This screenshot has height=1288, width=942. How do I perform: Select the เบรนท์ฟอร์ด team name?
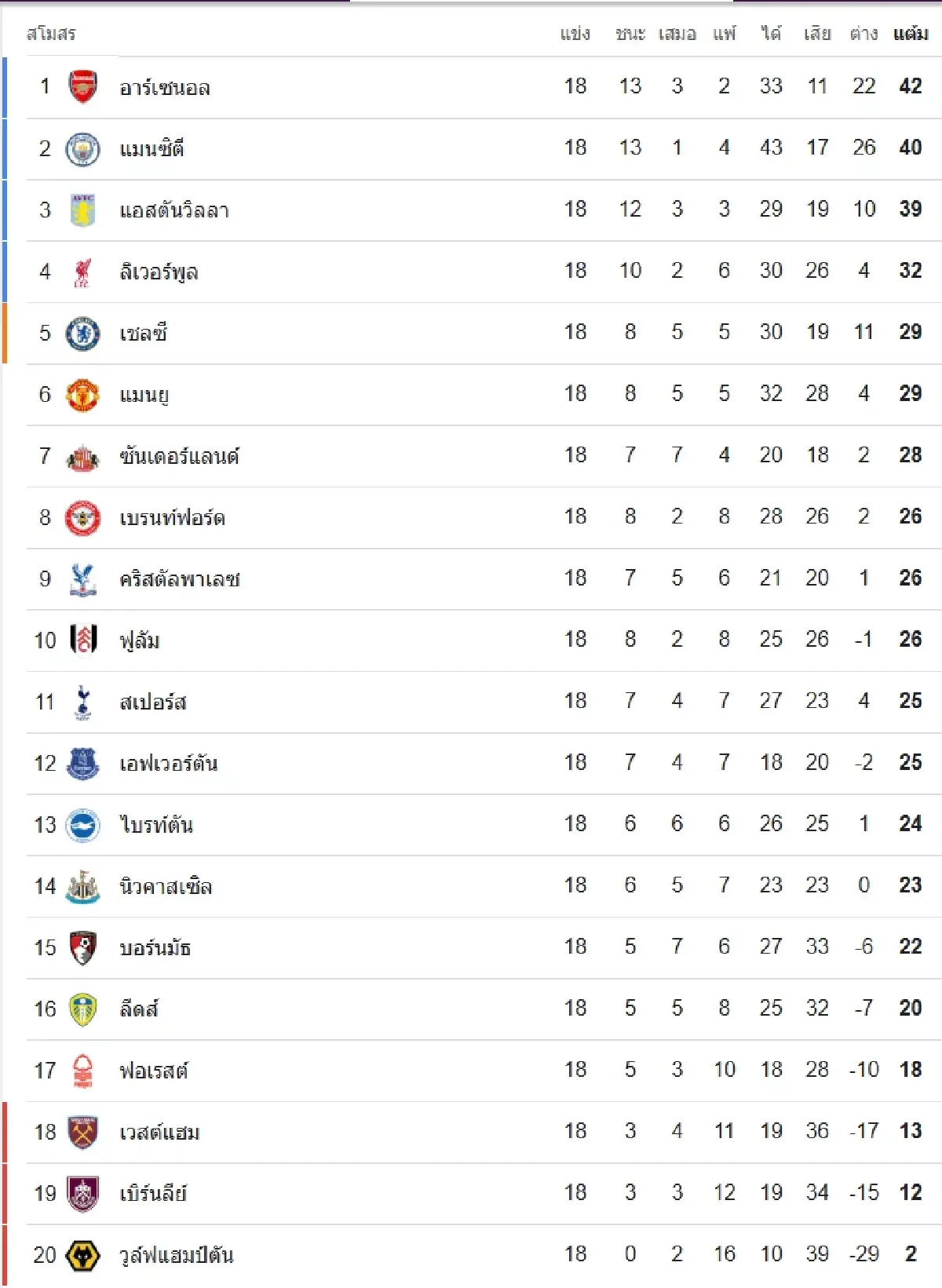172,517
